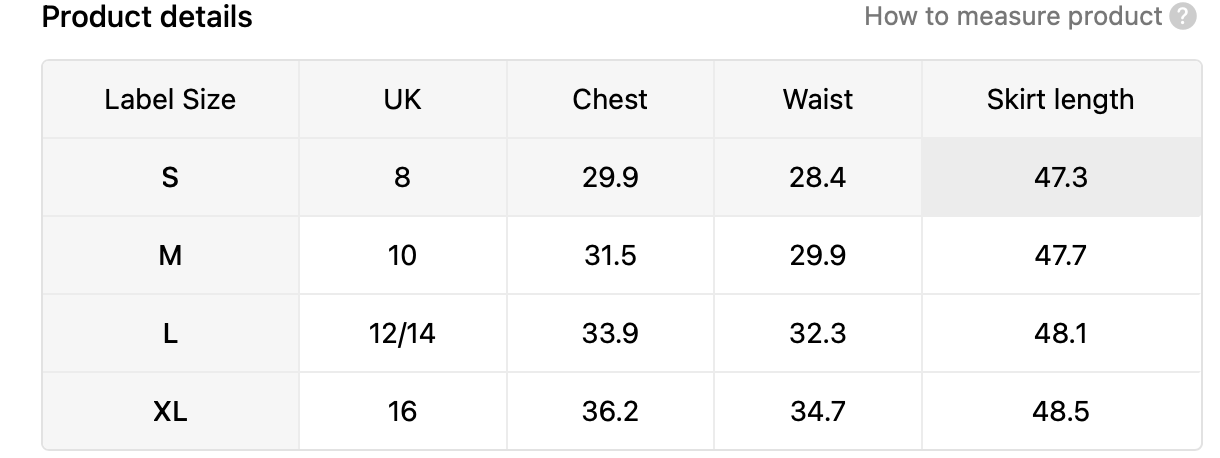Click the question mark help icon
This screenshot has height=458, width=1220.
click(1183, 17)
